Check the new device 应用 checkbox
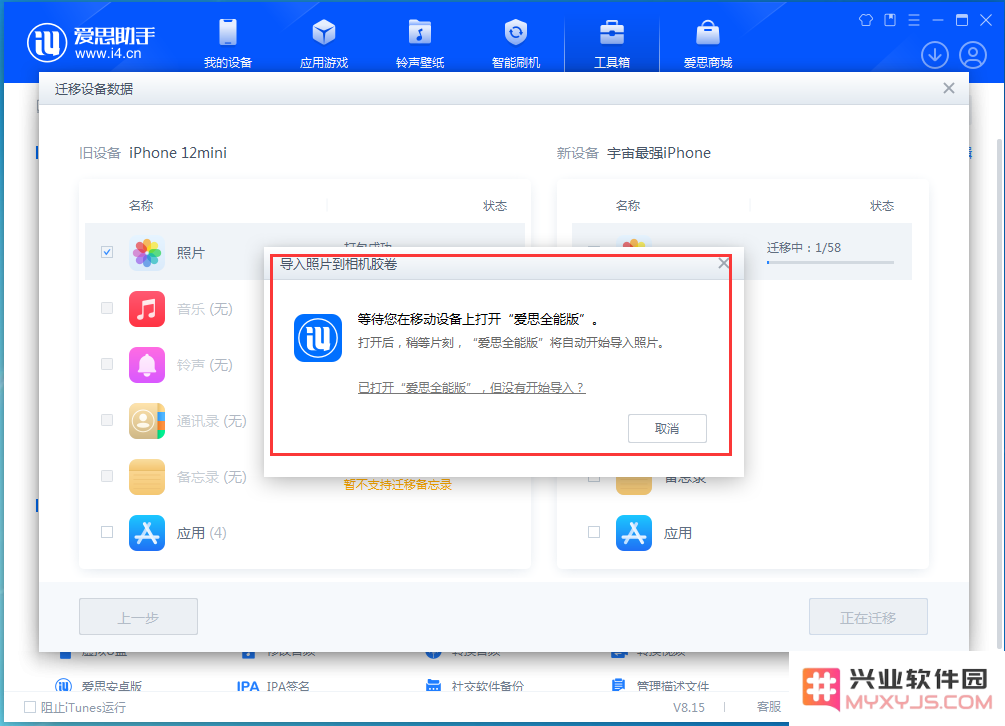The image size is (1005, 726). click(594, 532)
